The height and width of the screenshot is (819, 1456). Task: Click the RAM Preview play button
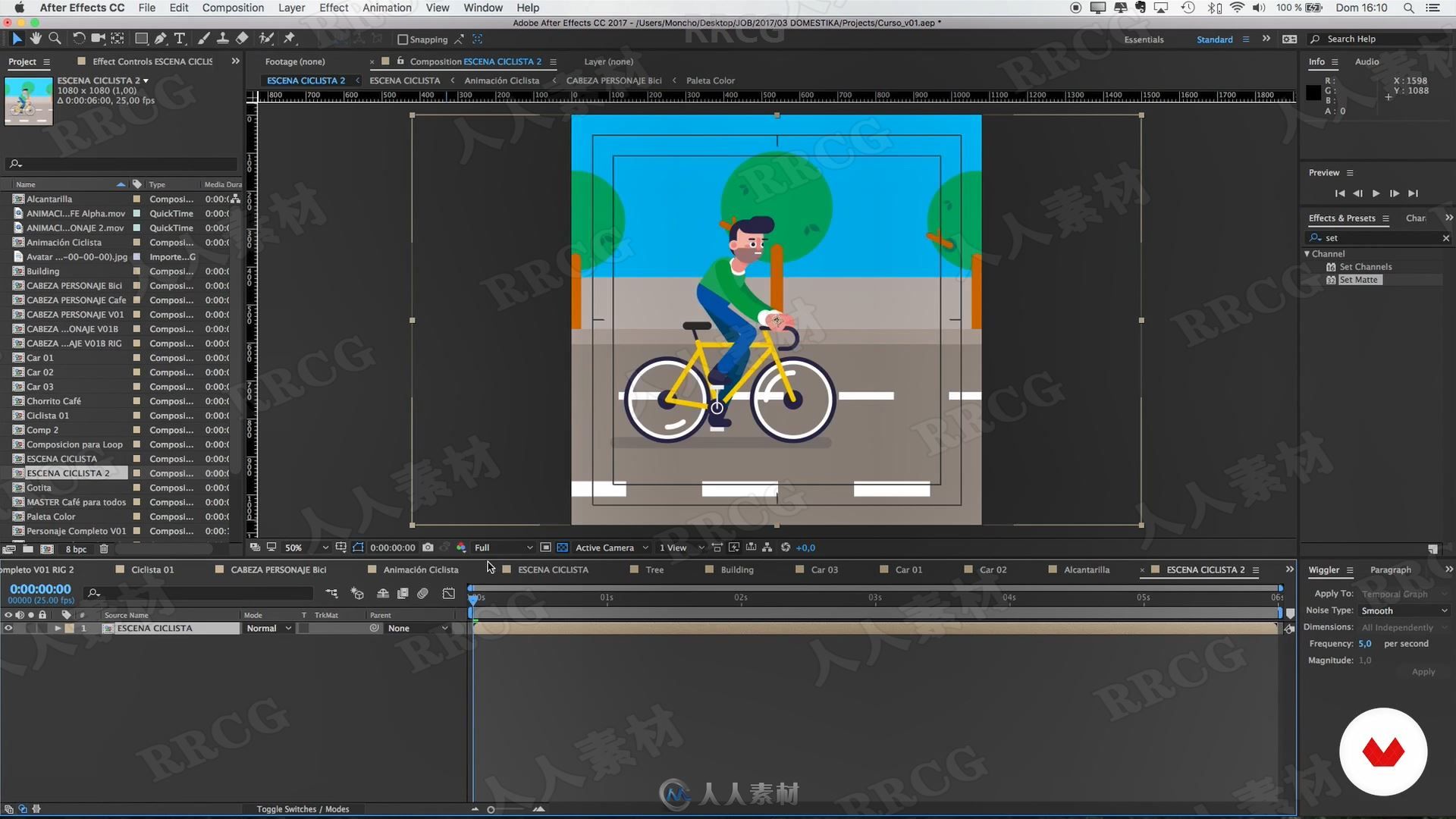(x=1376, y=193)
